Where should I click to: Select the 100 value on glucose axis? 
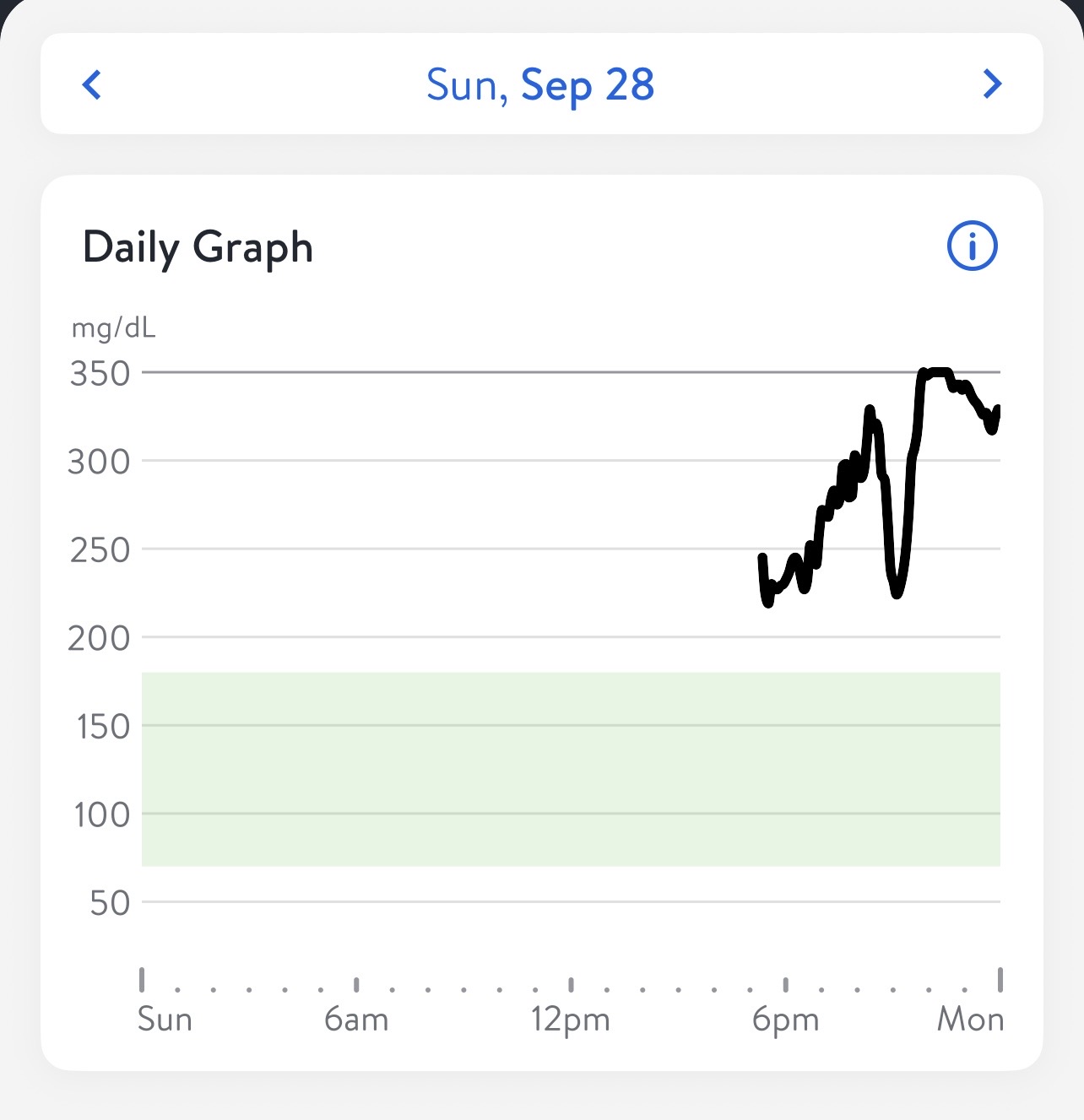(102, 815)
